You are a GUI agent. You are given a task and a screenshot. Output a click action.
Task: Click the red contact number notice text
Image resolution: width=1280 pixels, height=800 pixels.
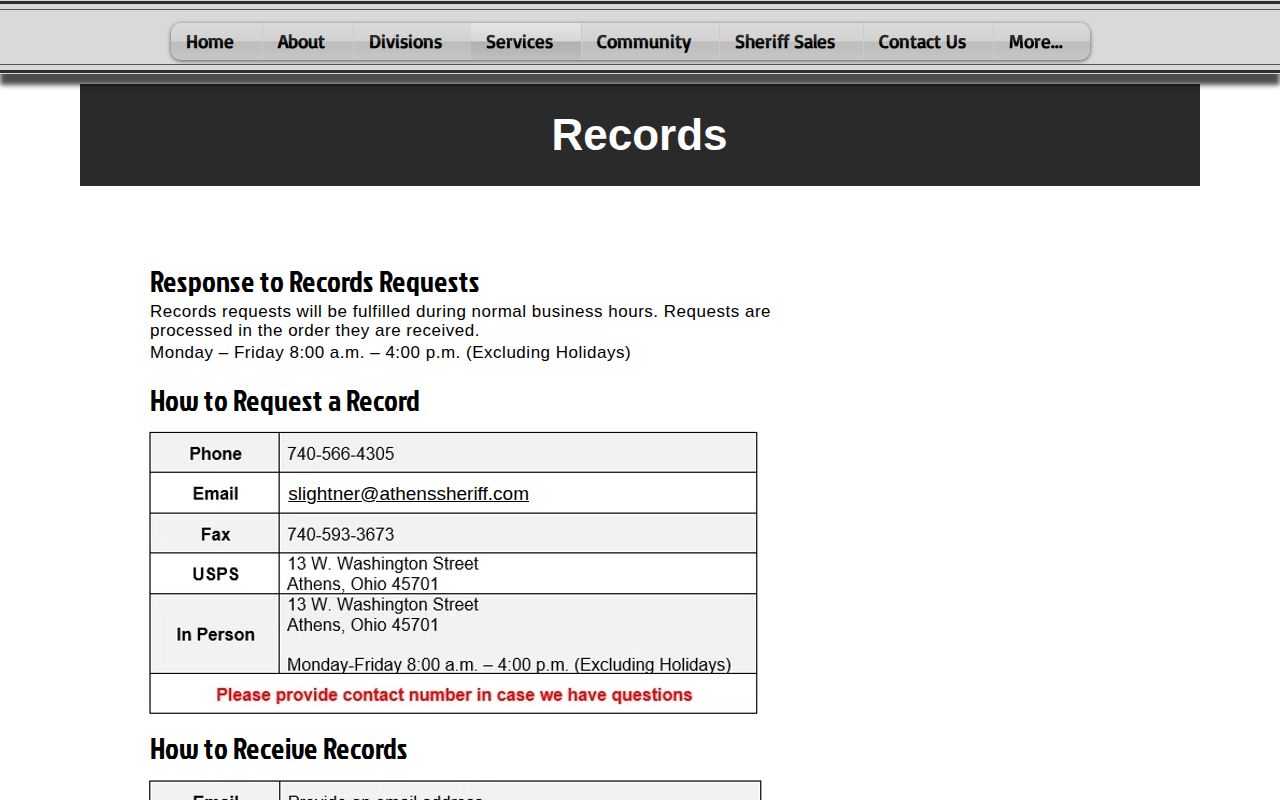pos(454,694)
